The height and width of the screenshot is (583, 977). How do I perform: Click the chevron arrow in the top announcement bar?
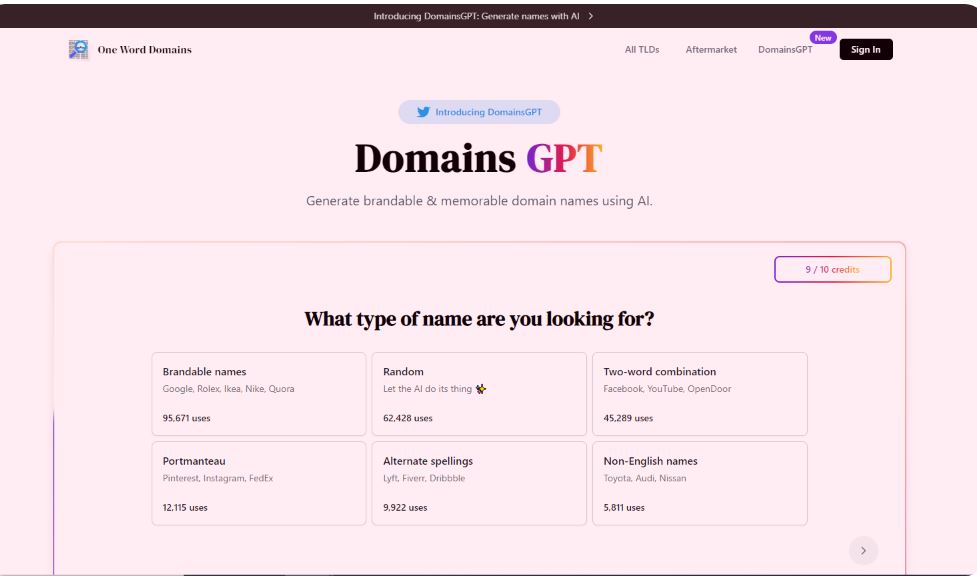(x=591, y=16)
